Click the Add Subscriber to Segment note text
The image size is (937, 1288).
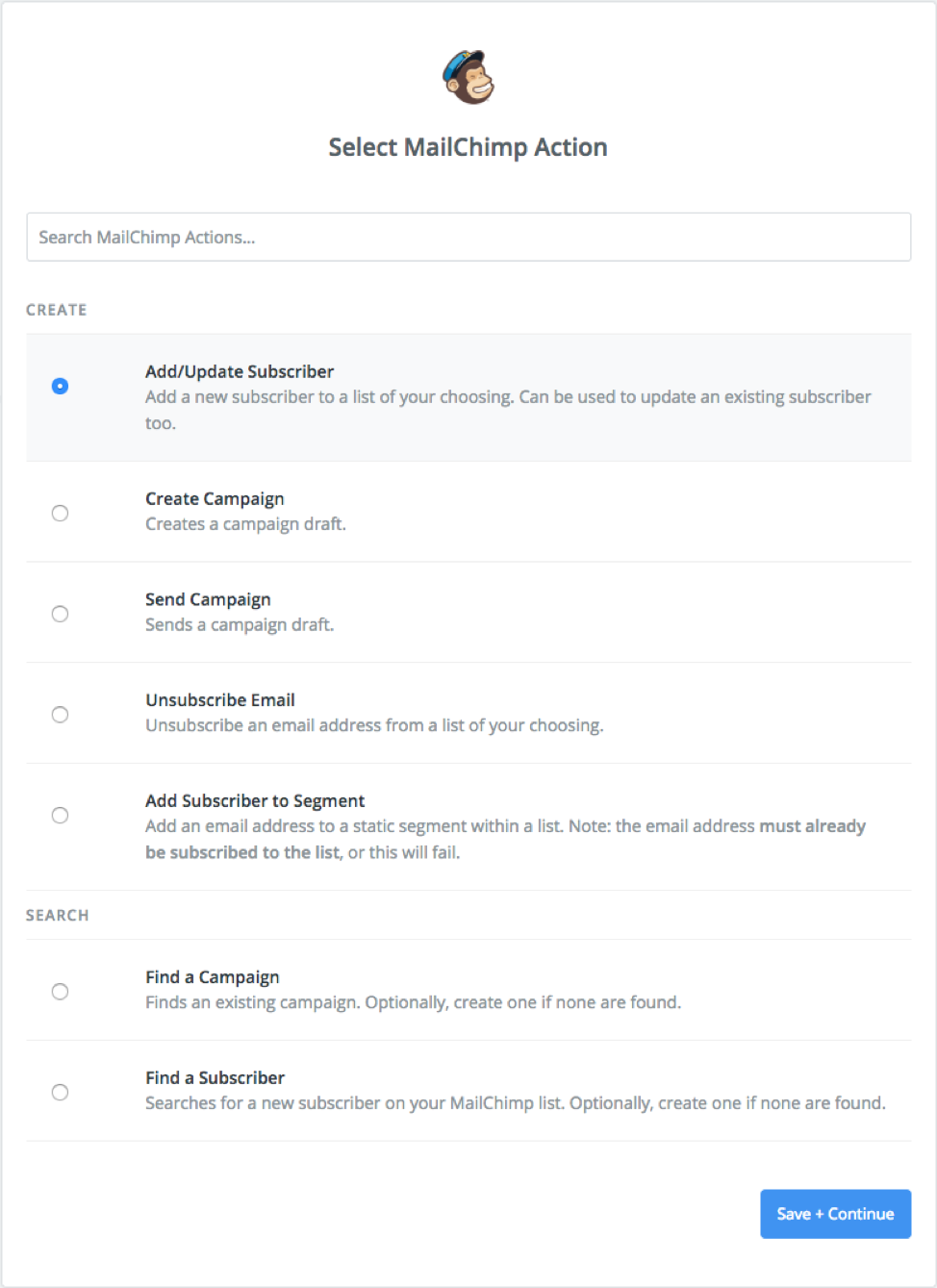[x=505, y=839]
